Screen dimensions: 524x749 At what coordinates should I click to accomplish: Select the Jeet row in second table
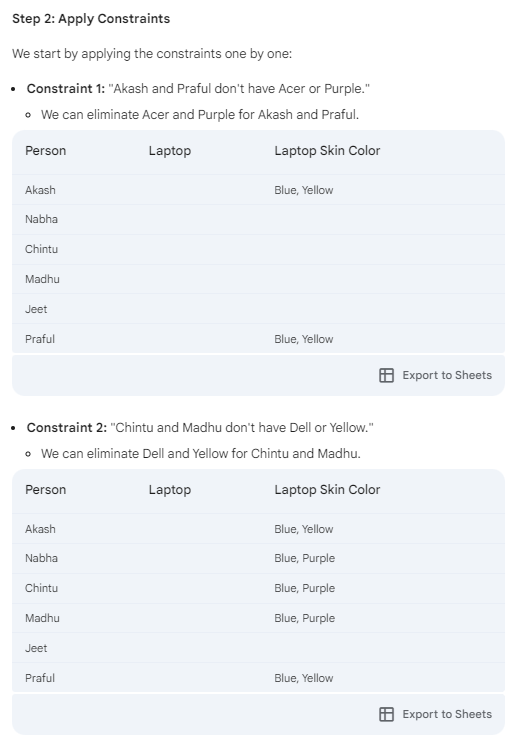(x=258, y=648)
